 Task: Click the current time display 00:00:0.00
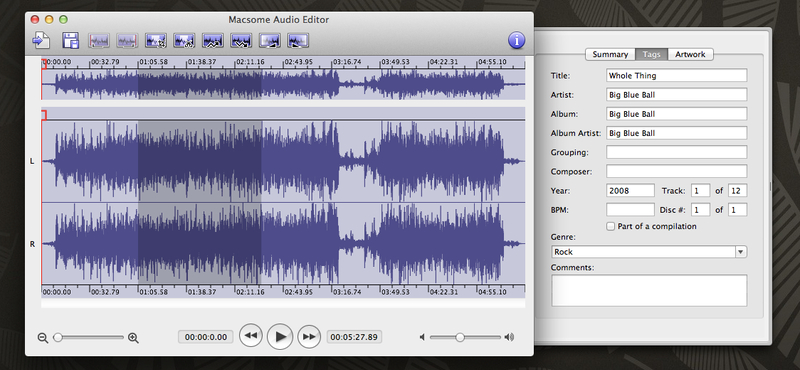[x=206, y=337]
